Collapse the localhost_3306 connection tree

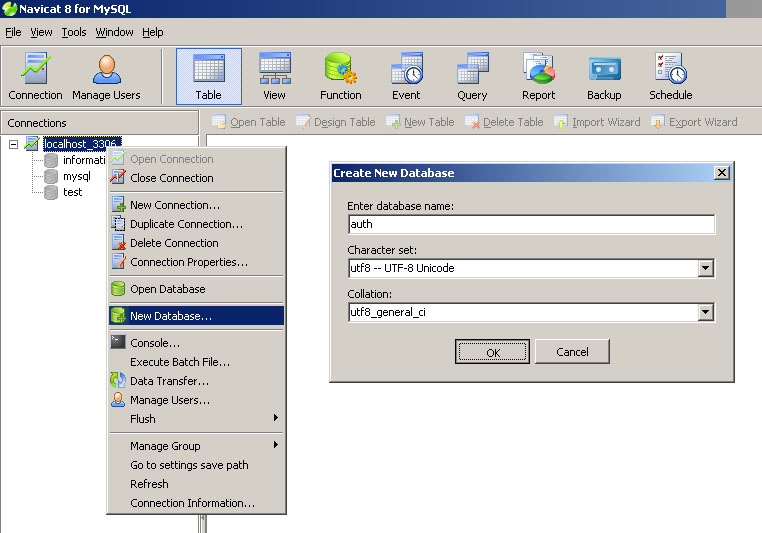[x=14, y=144]
